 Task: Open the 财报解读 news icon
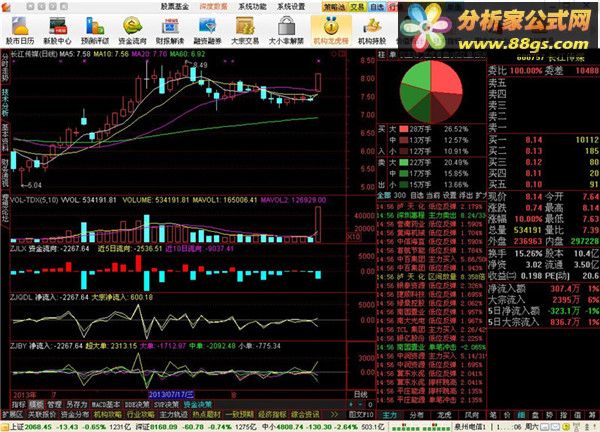[170, 31]
